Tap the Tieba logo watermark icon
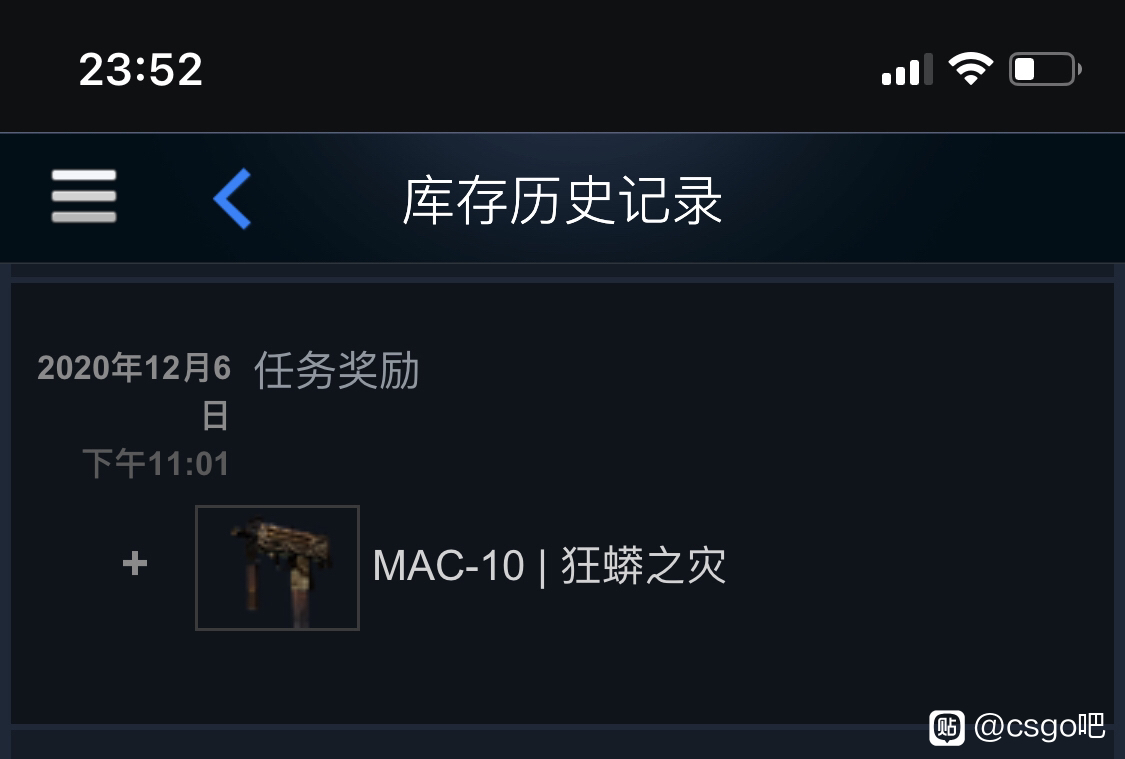The image size is (1125, 759). coord(947,727)
